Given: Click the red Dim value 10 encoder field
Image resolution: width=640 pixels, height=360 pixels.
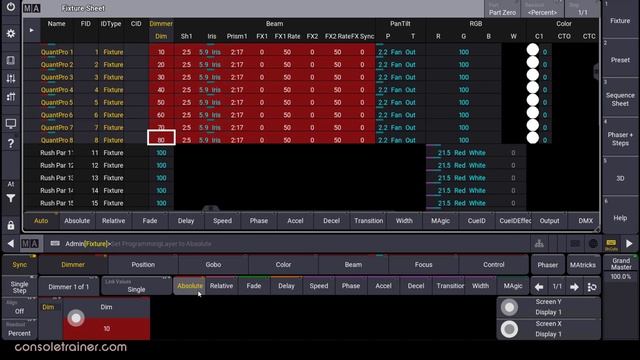Looking at the screenshot, I should (107, 329).
